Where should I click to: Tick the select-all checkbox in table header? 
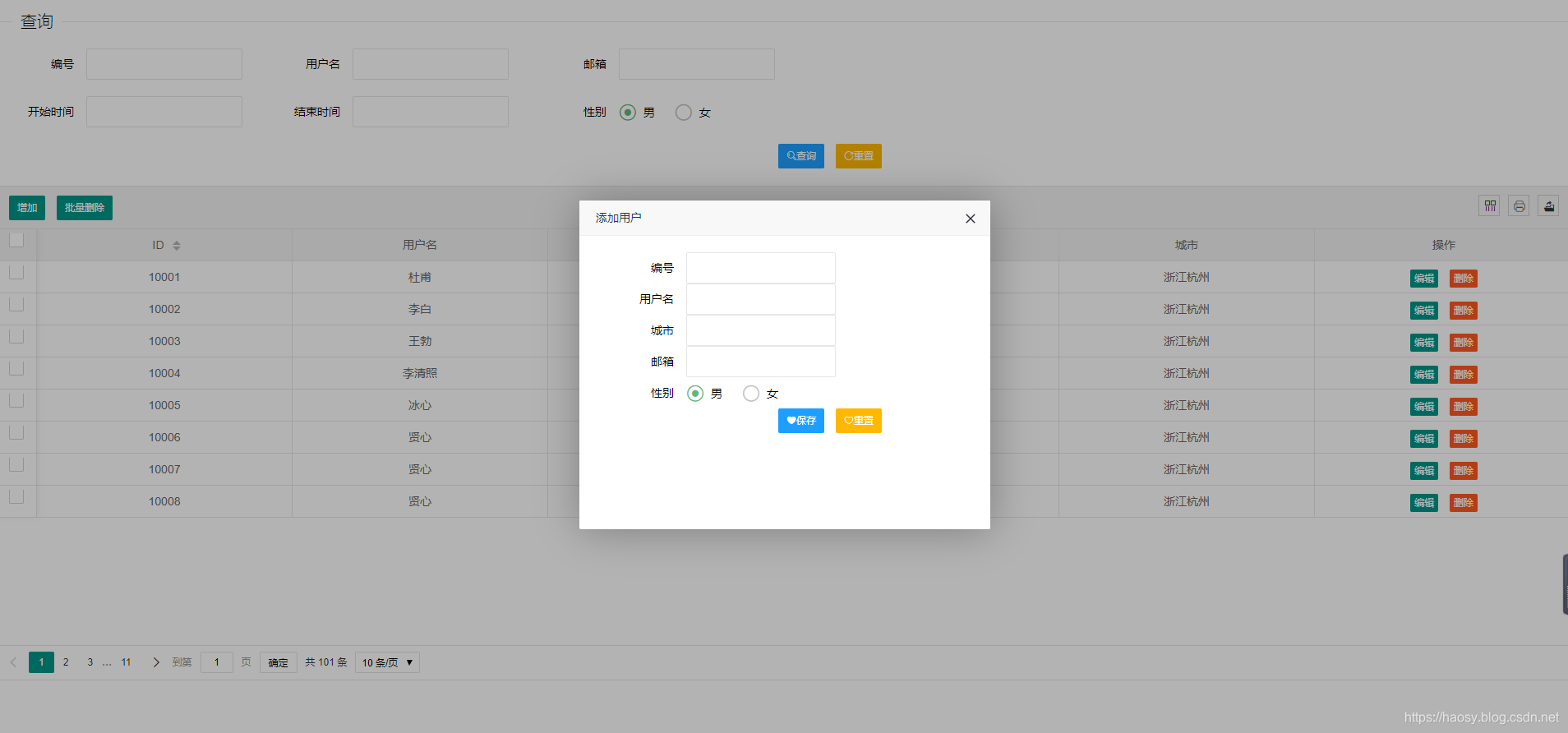16,240
